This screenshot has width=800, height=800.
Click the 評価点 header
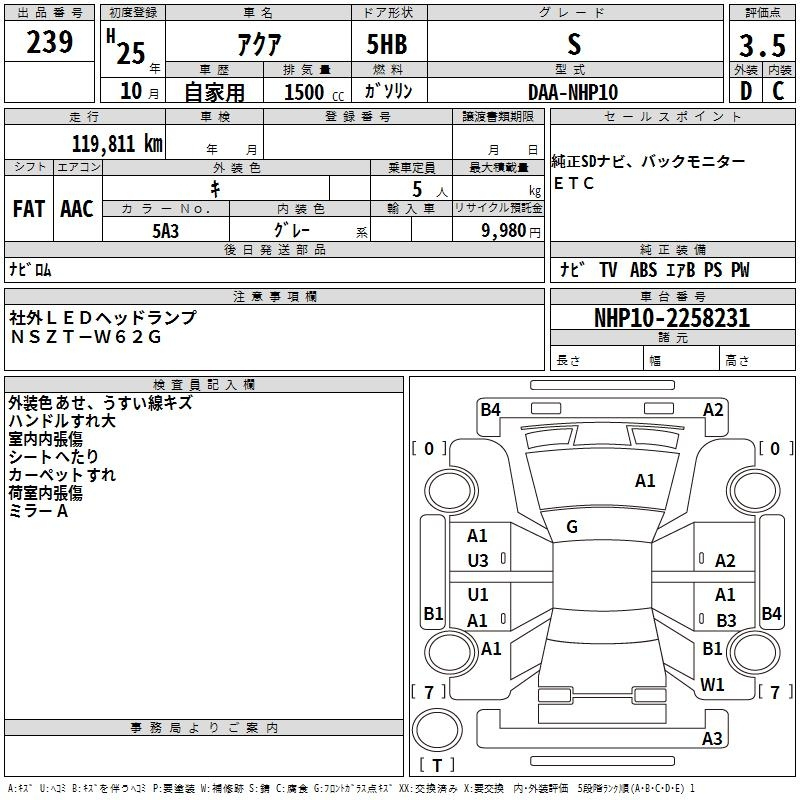click(762, 13)
